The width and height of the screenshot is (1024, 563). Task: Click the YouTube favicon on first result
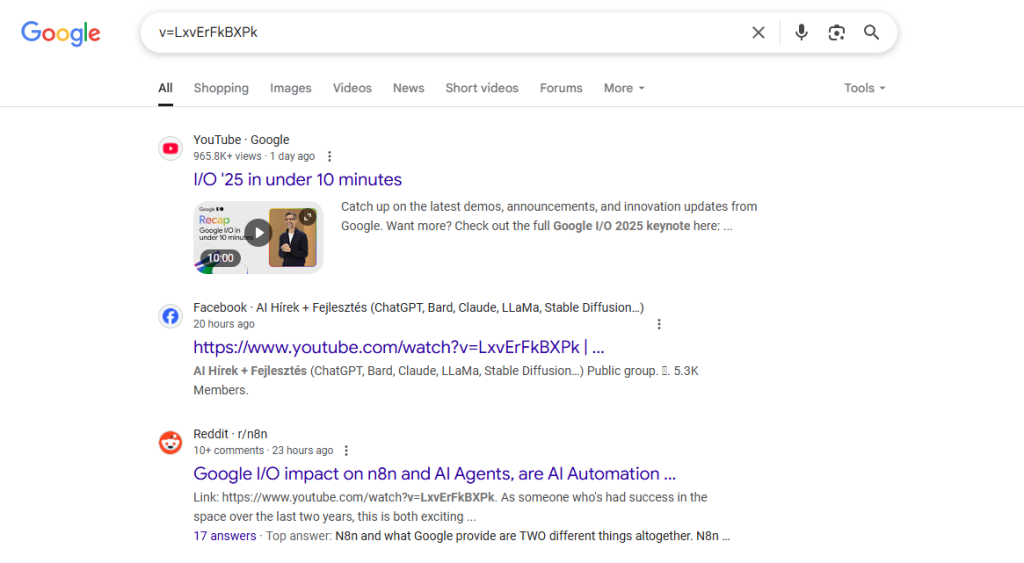point(170,148)
